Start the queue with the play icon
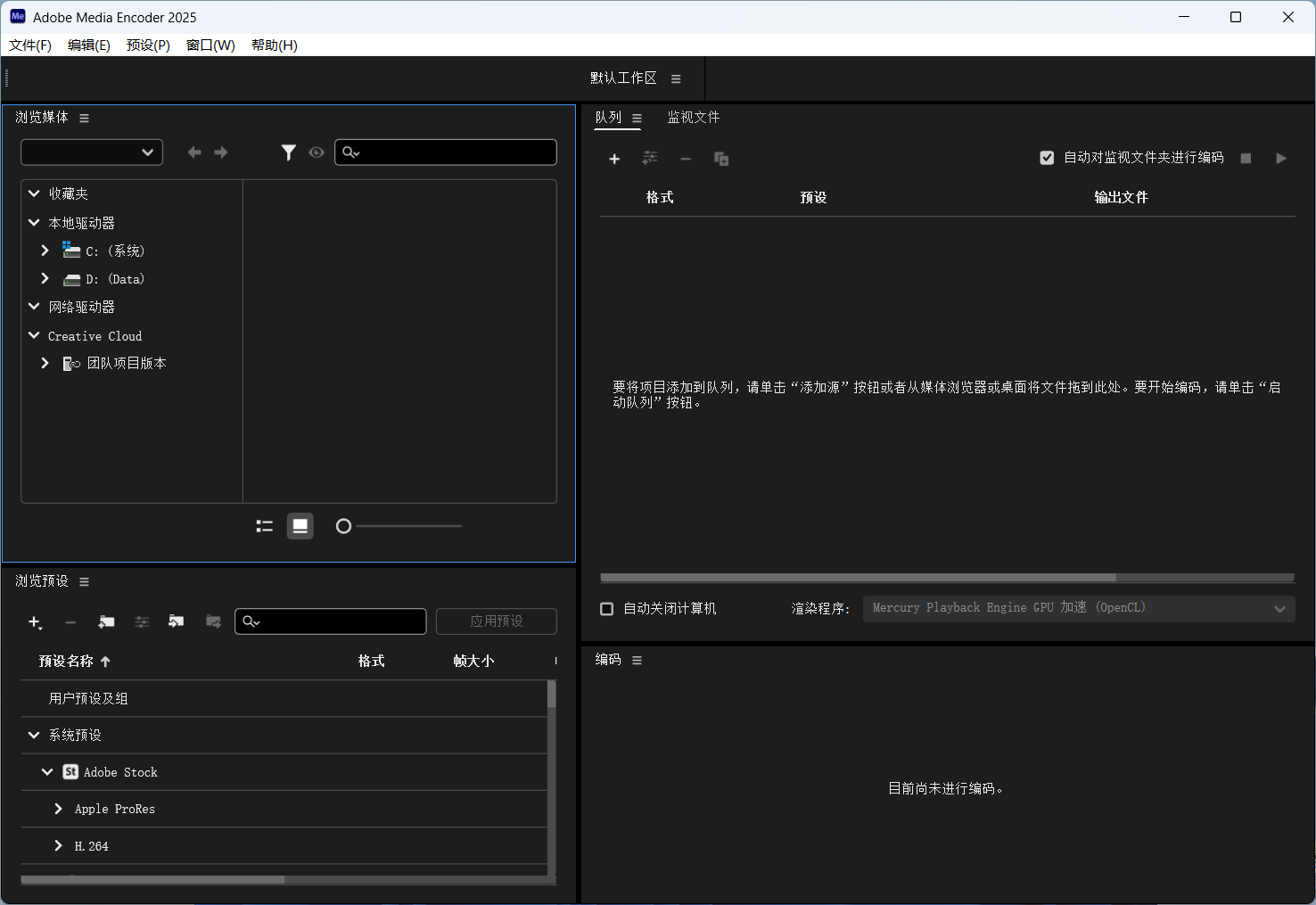The height and width of the screenshot is (905, 1316). pyautogui.click(x=1281, y=158)
